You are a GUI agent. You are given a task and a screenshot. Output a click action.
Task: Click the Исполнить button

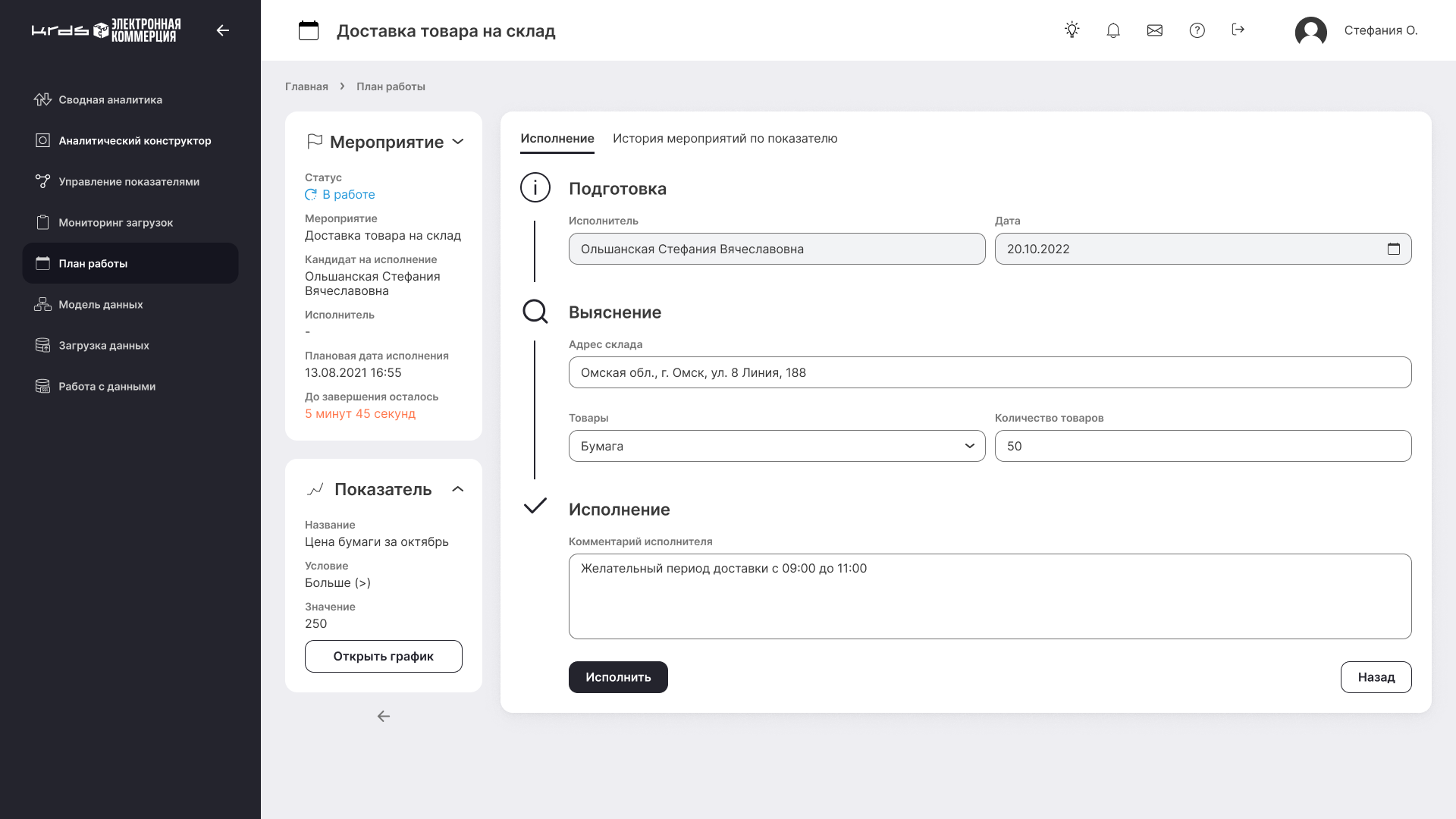[618, 676]
